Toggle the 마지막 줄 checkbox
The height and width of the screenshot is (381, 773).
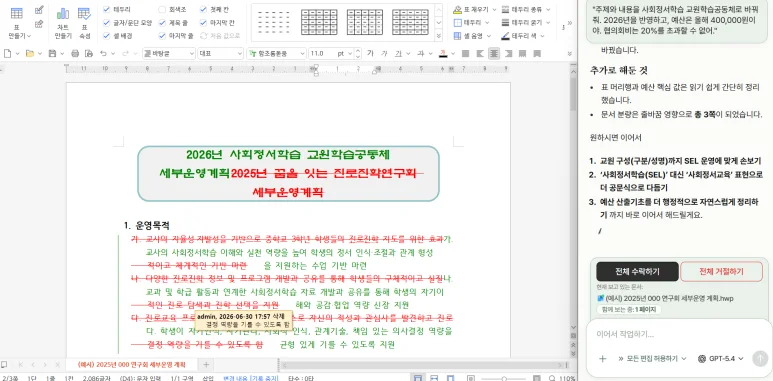click(162, 35)
